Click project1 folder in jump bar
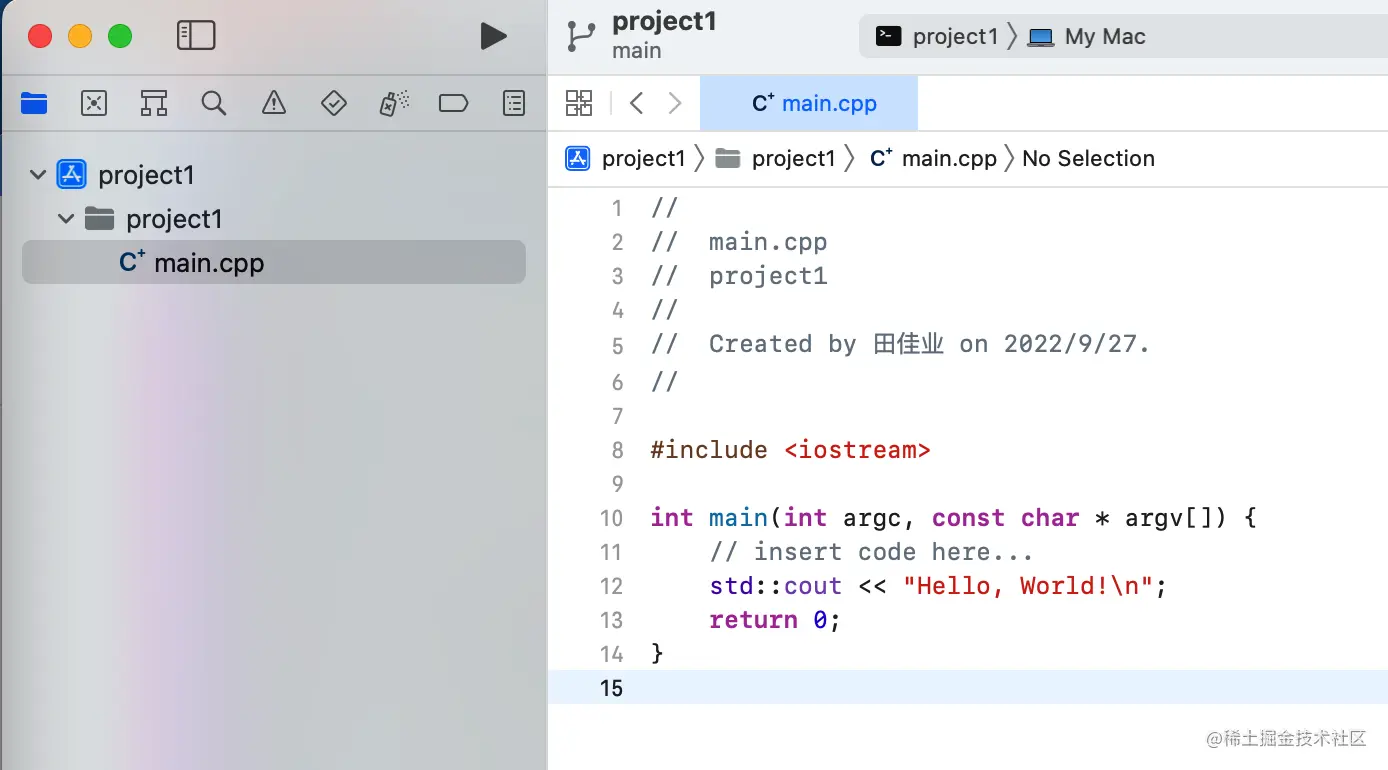 776,158
